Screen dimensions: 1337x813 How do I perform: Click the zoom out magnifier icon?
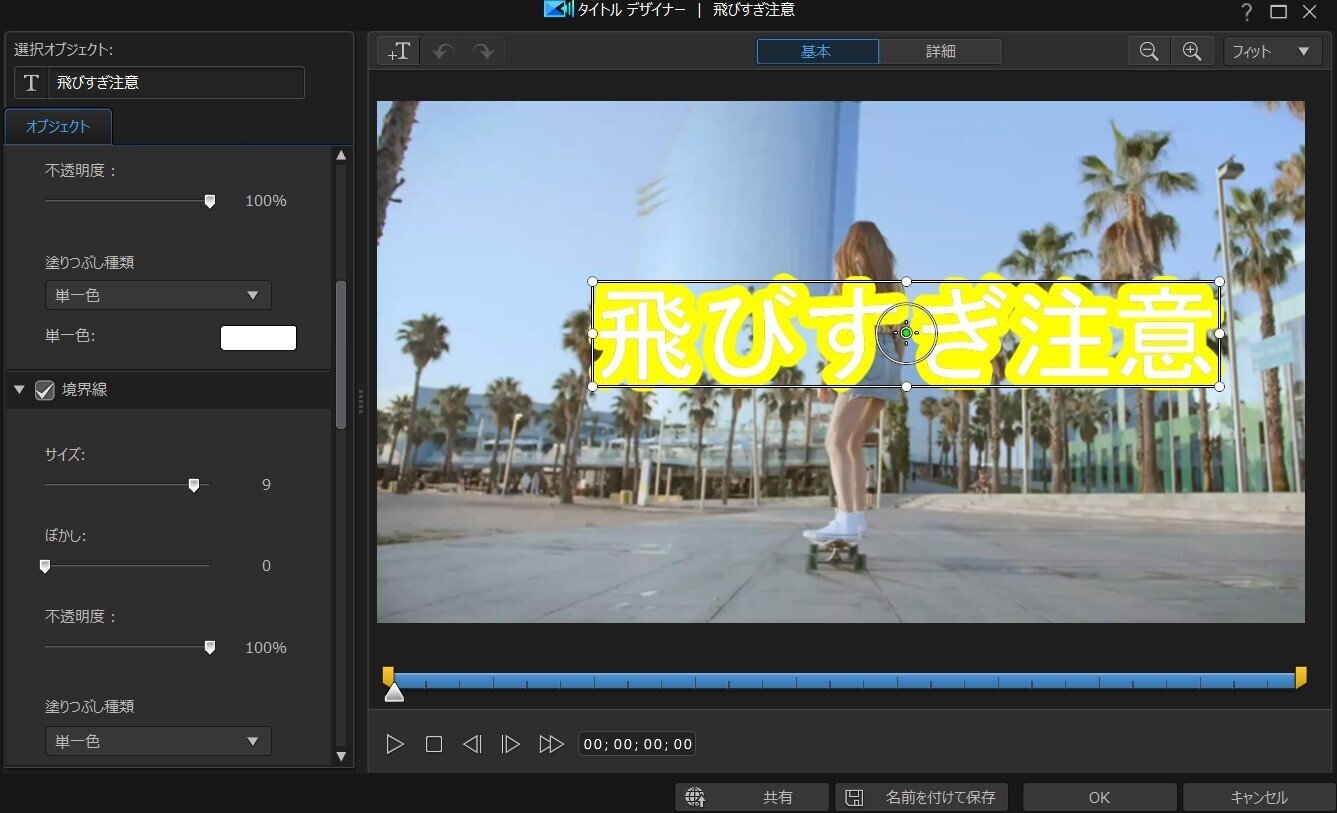1149,51
